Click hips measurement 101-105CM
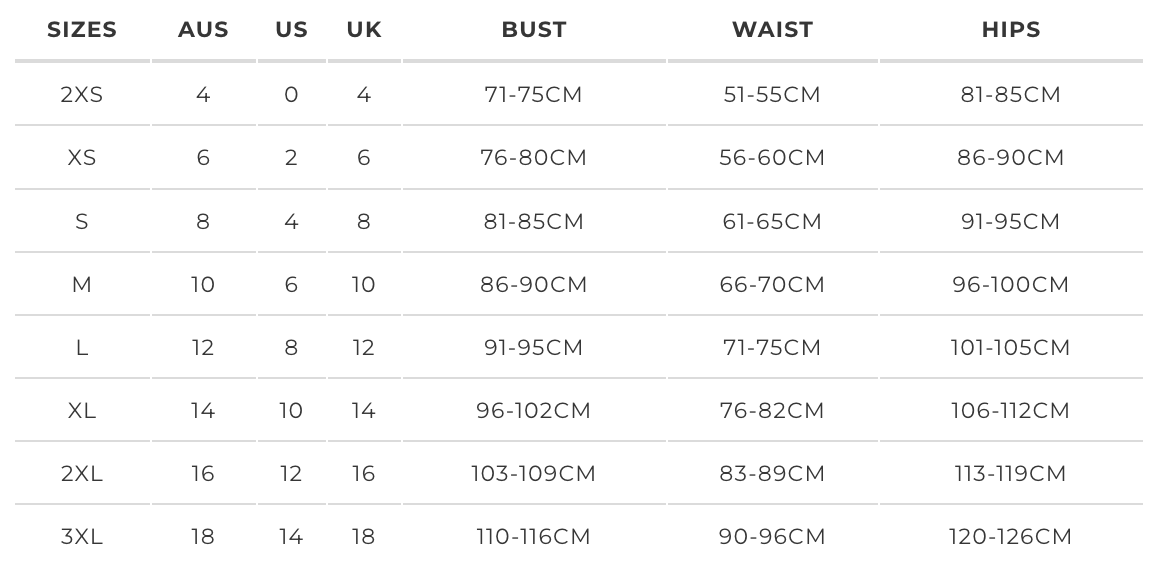This screenshot has width=1166, height=574. click(x=1011, y=348)
